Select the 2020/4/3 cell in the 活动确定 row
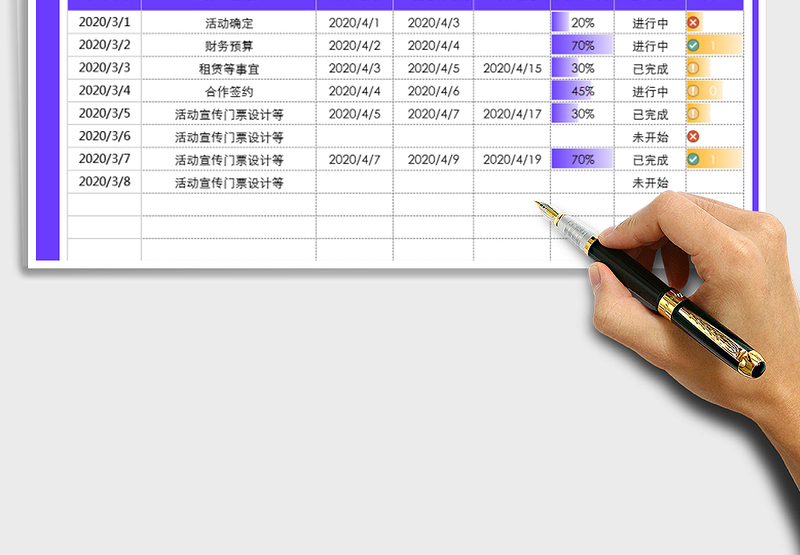Image resolution: width=800 pixels, height=555 pixels. [x=434, y=22]
